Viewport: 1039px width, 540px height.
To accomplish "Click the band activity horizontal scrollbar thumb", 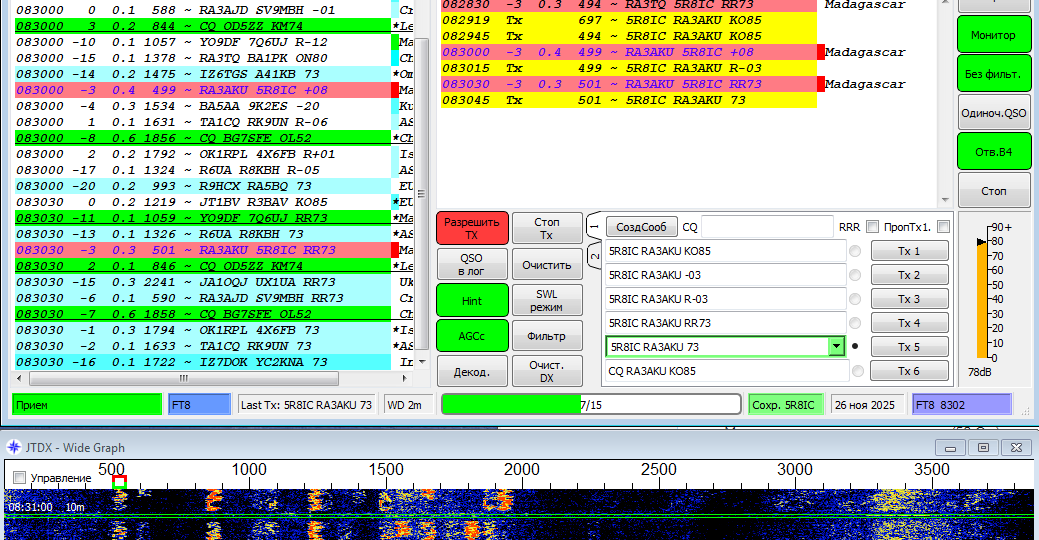I will 184,378.
